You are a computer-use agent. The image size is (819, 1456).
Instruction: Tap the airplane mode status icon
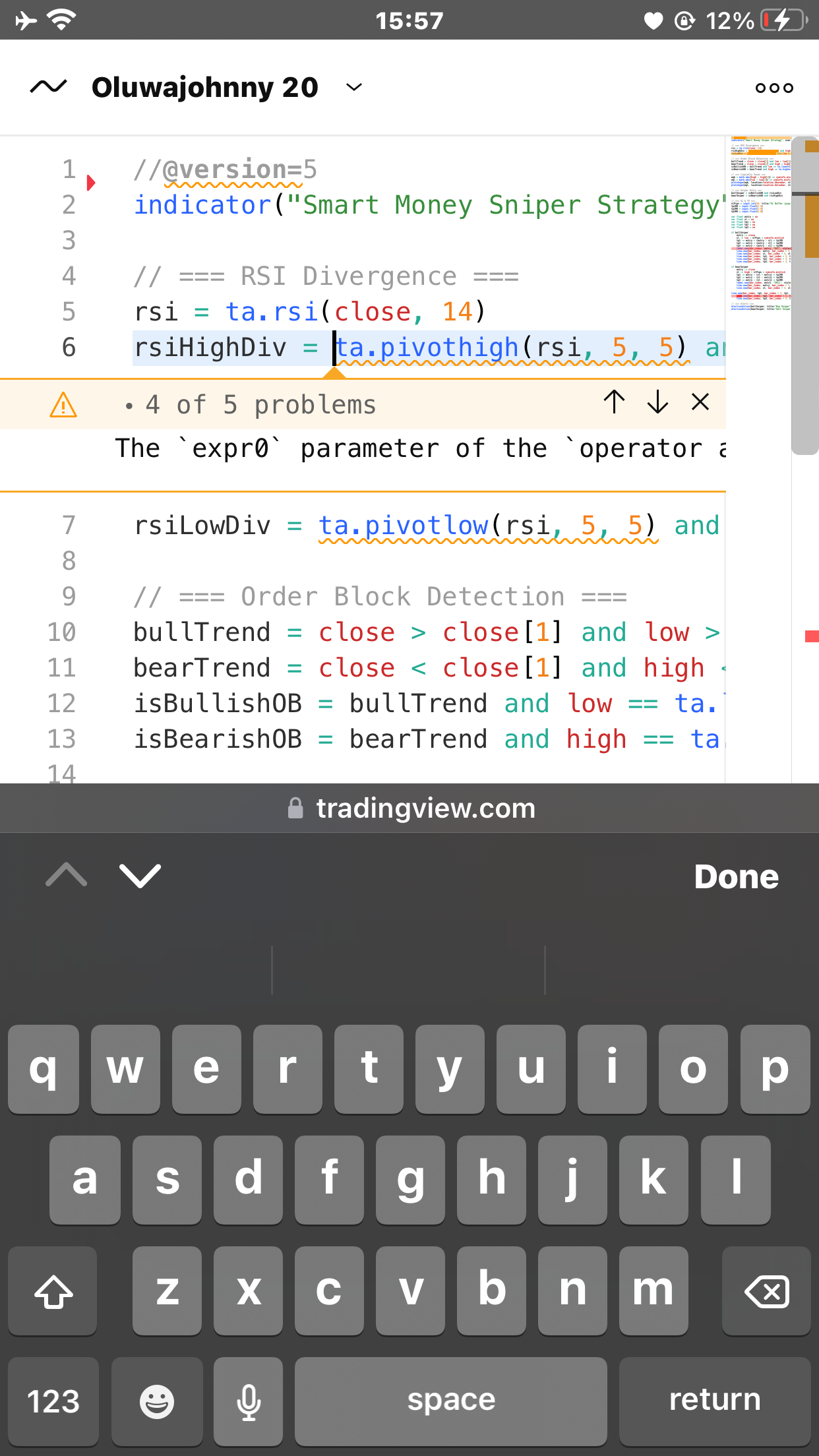tap(26, 20)
